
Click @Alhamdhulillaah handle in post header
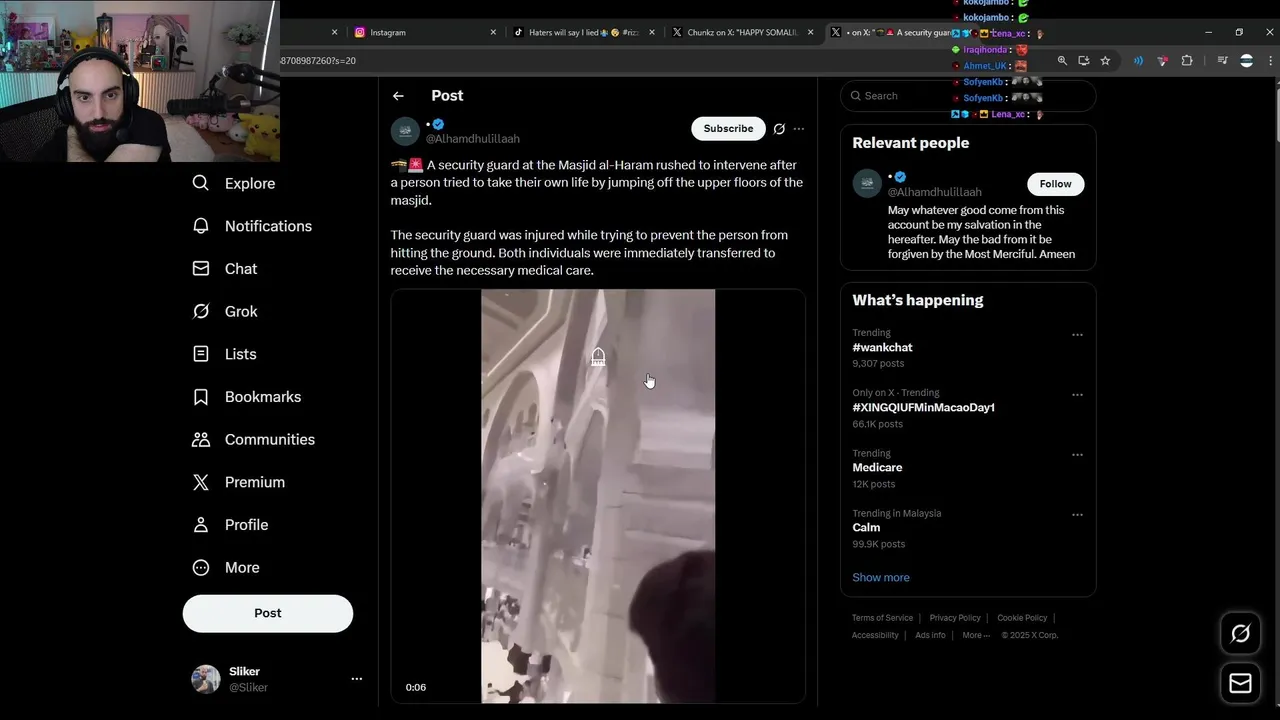473,139
